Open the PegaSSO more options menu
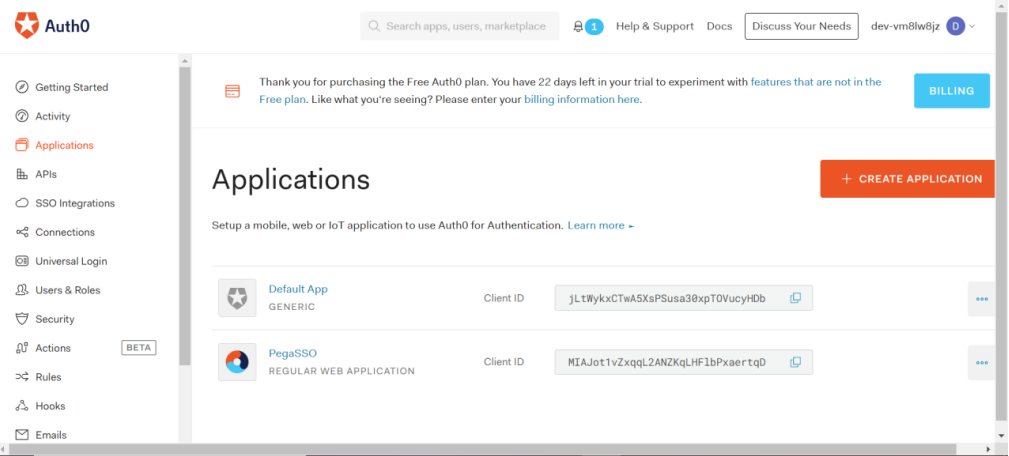This screenshot has width=1009, height=456. (x=981, y=363)
